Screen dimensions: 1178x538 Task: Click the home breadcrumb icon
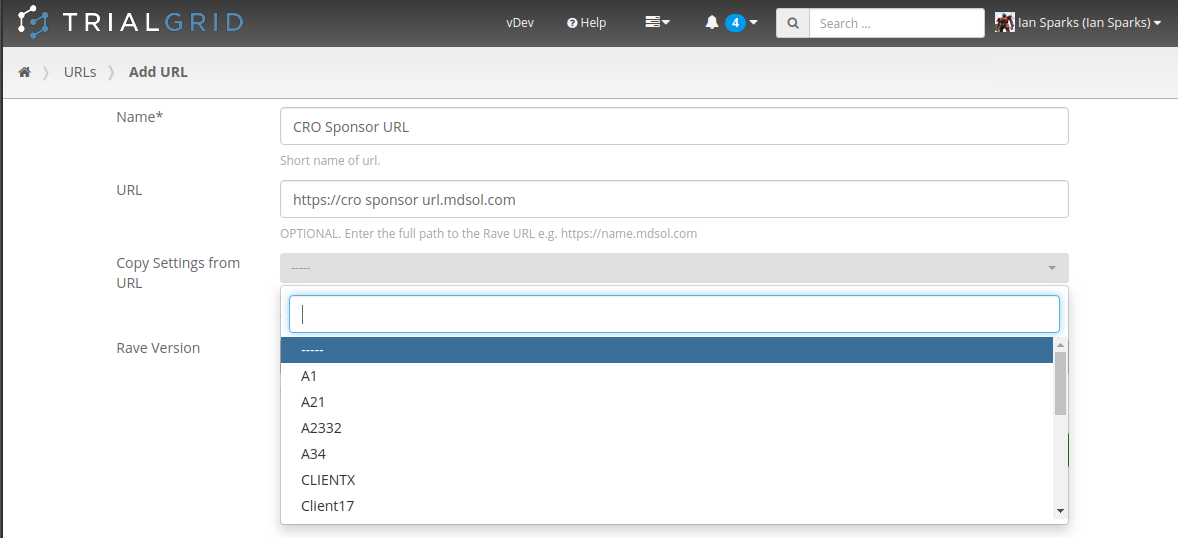(x=25, y=72)
